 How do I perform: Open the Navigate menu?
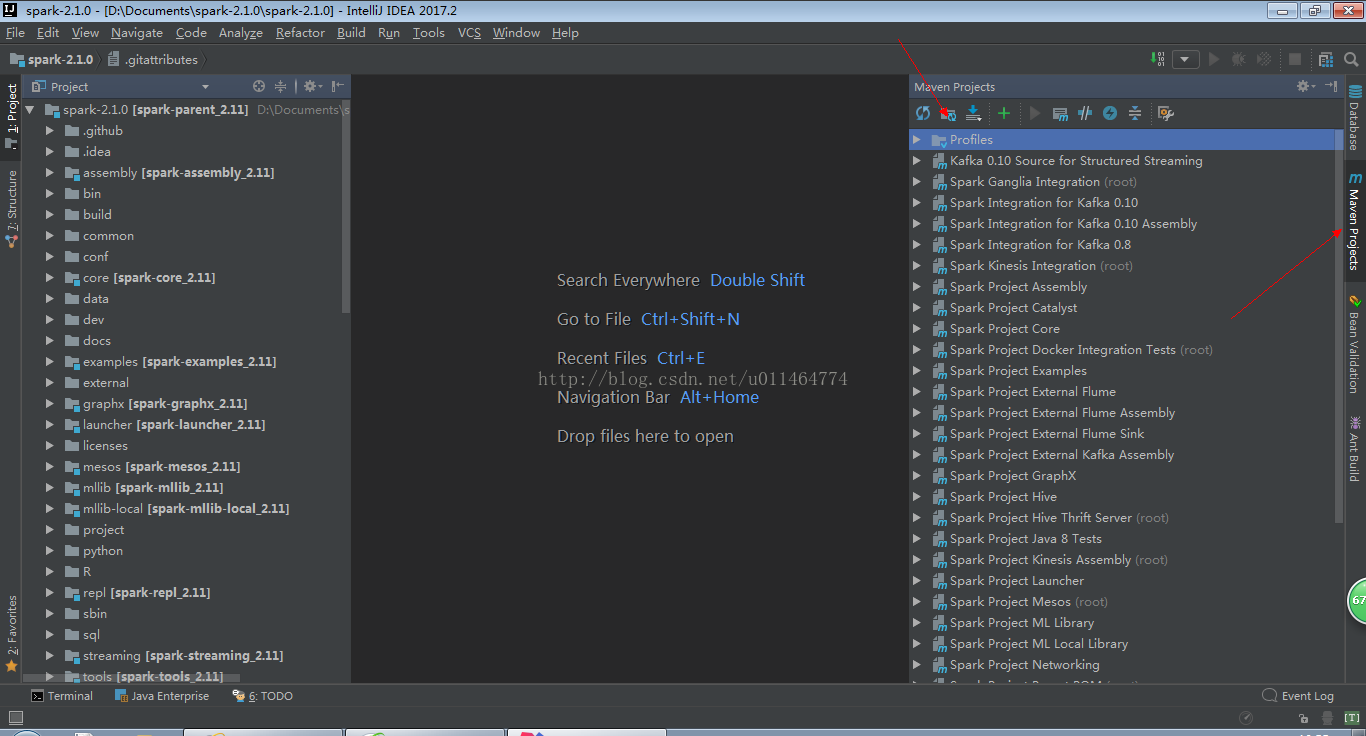coord(137,33)
